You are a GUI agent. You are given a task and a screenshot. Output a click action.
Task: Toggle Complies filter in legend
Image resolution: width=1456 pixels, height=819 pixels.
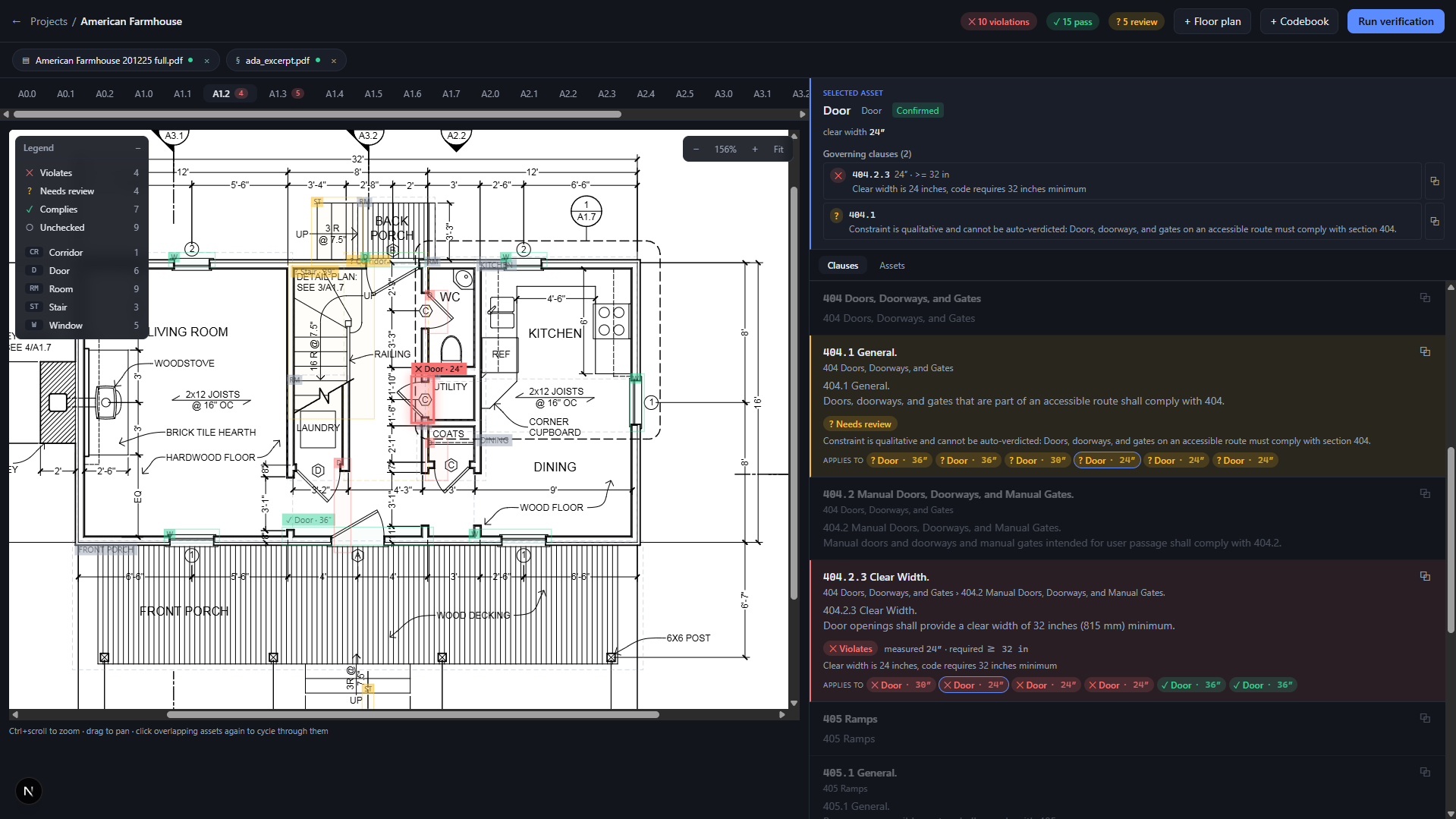click(82, 209)
